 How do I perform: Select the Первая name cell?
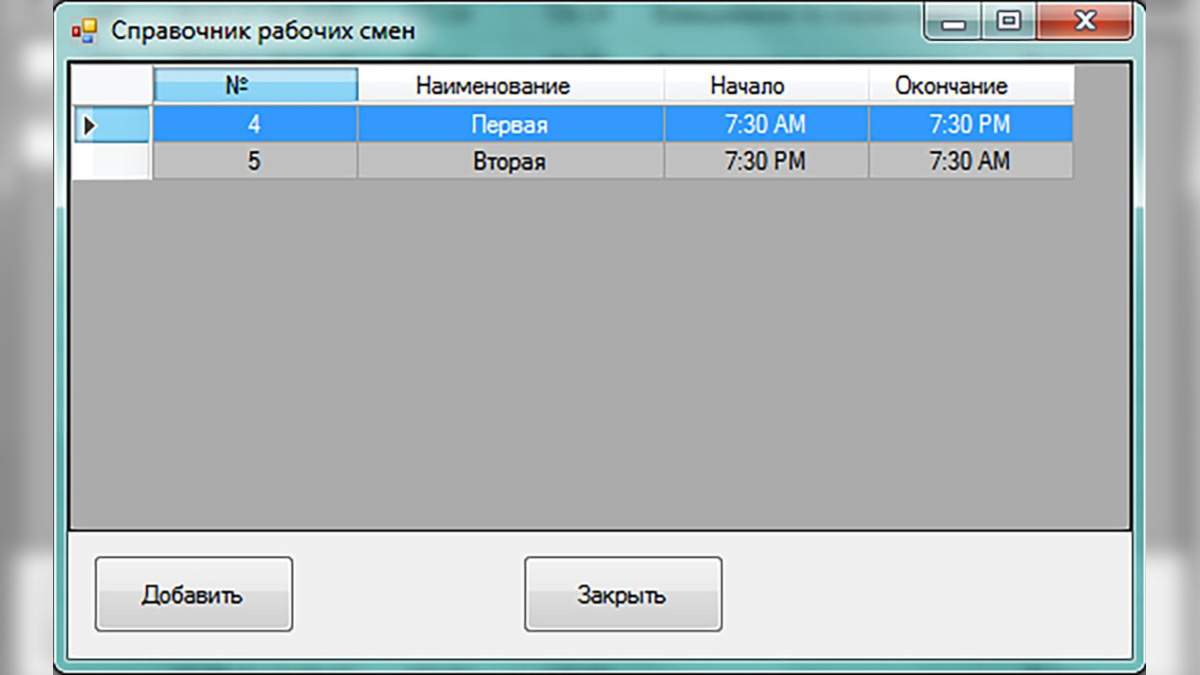[x=511, y=125]
